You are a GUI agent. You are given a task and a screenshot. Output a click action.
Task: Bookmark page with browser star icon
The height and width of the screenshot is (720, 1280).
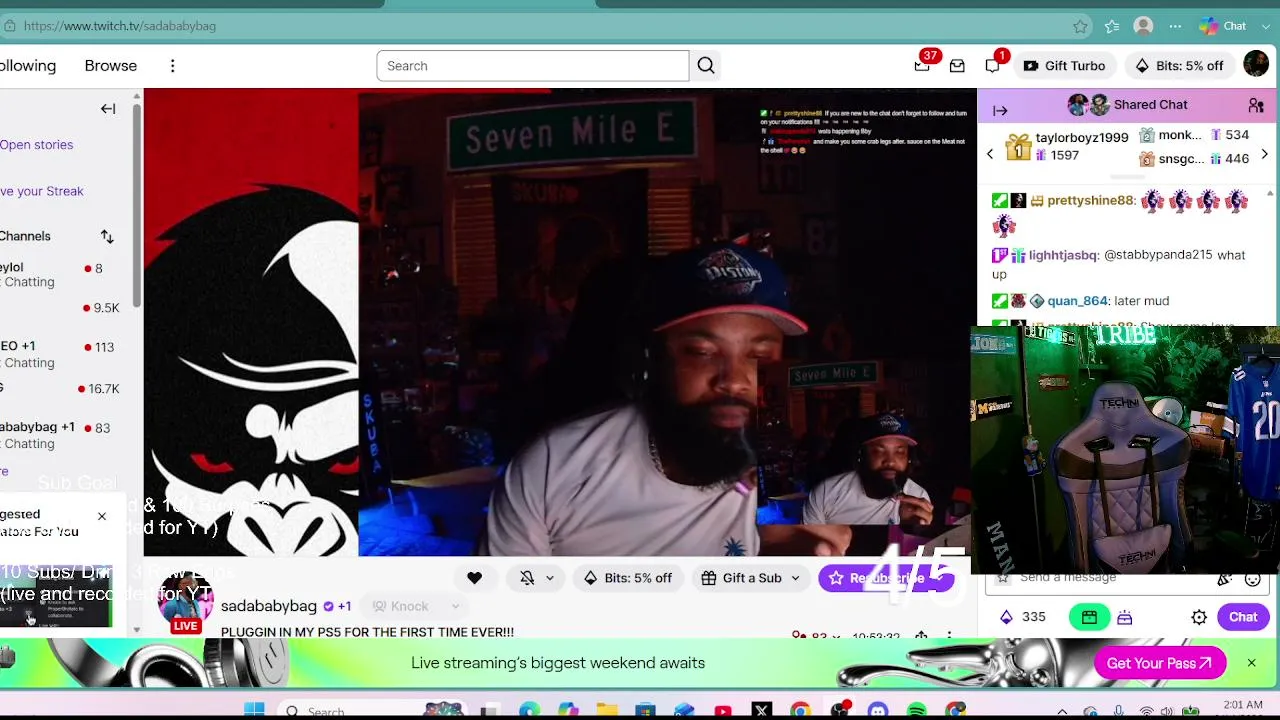tap(1080, 26)
